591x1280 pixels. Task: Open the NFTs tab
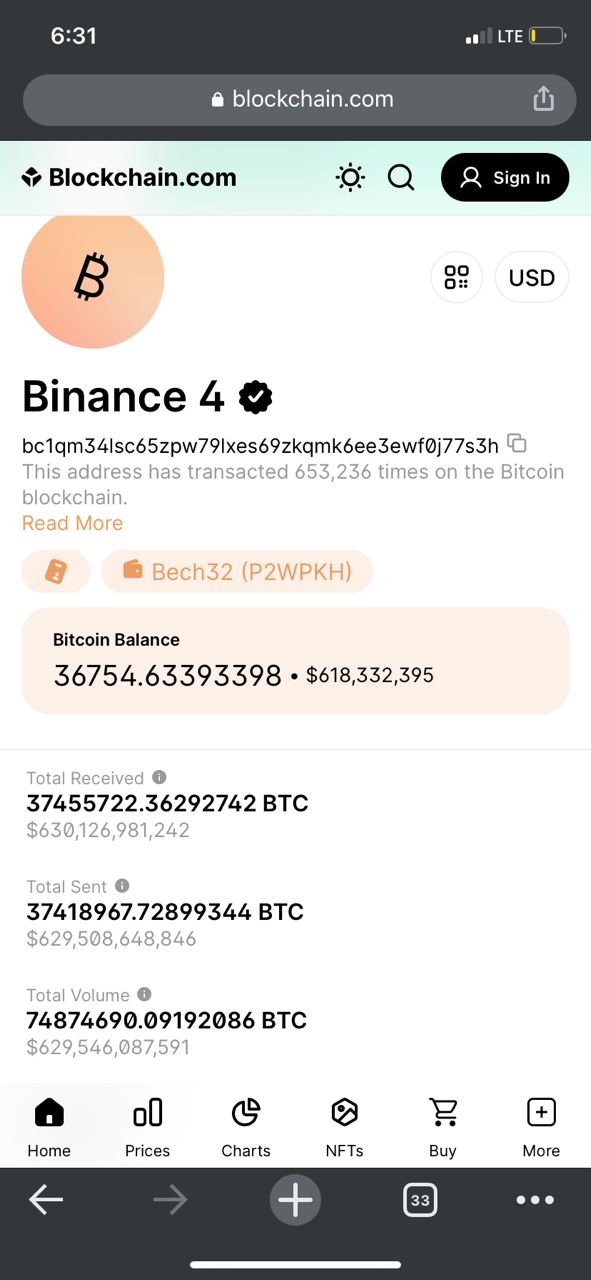click(x=344, y=1128)
